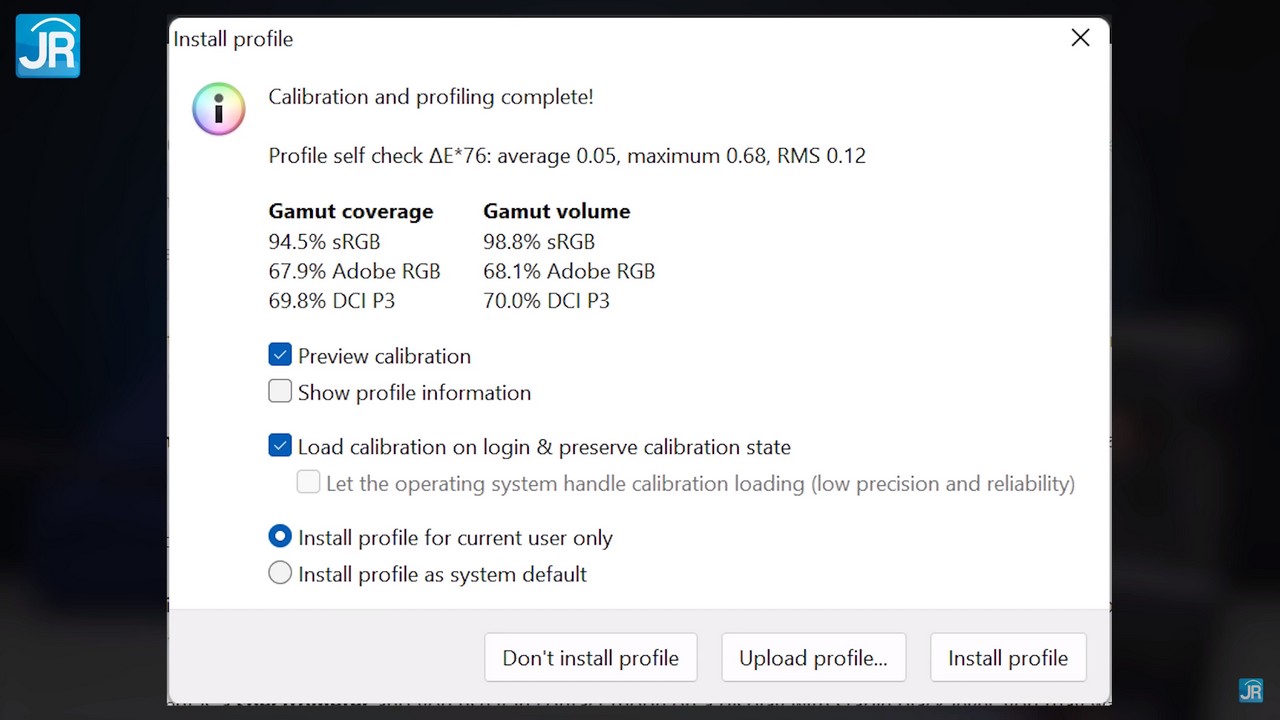The image size is (1280, 720).
Task: Enable Show profile information
Action: pos(280,392)
